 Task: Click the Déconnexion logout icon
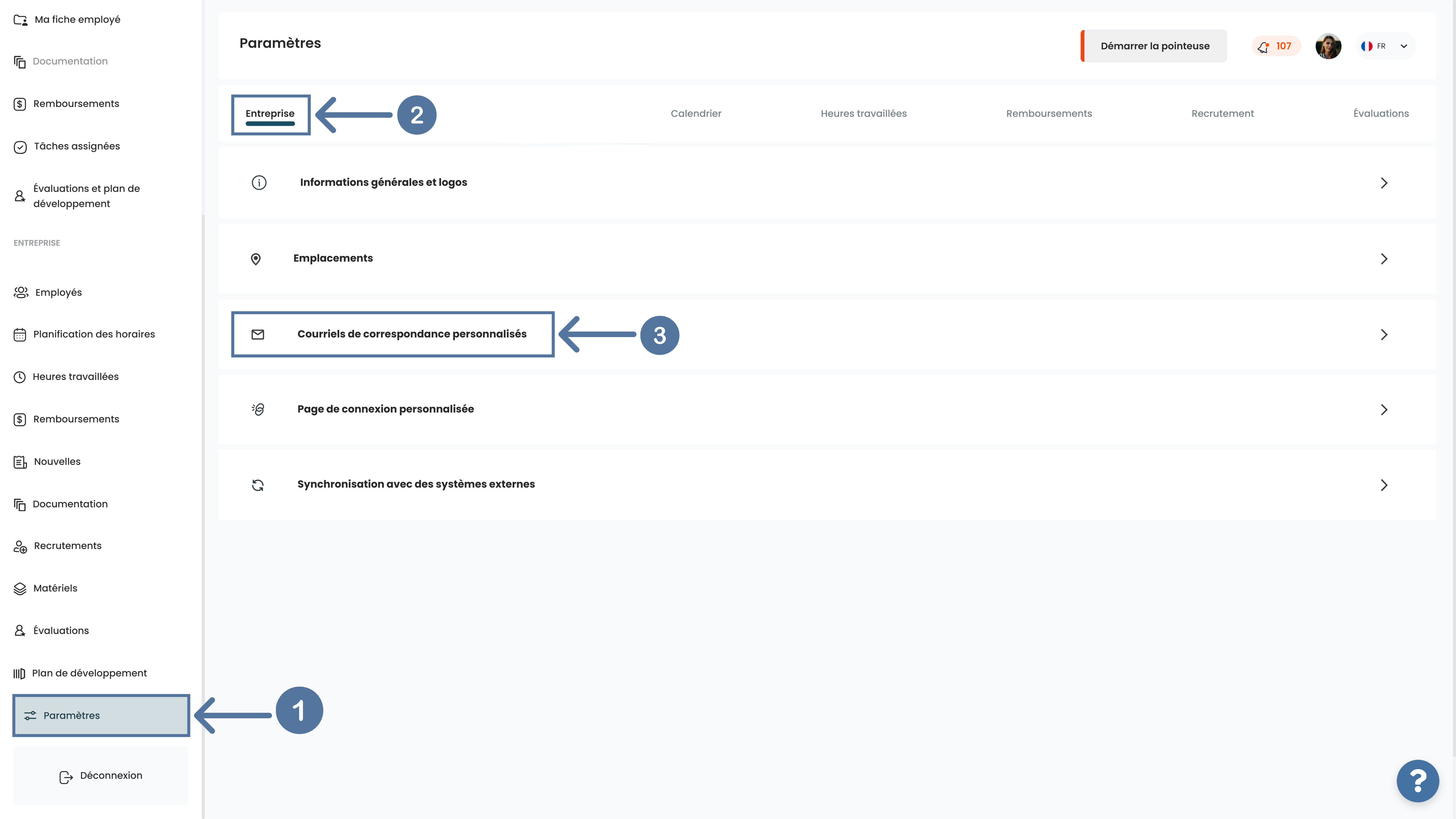pyautogui.click(x=66, y=778)
